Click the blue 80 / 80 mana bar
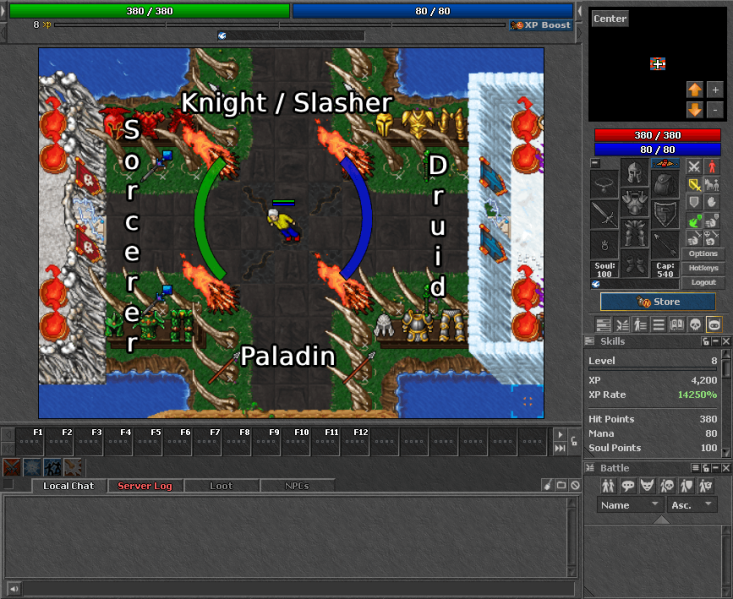Screen dimensions: 733x599 [x=432, y=11]
